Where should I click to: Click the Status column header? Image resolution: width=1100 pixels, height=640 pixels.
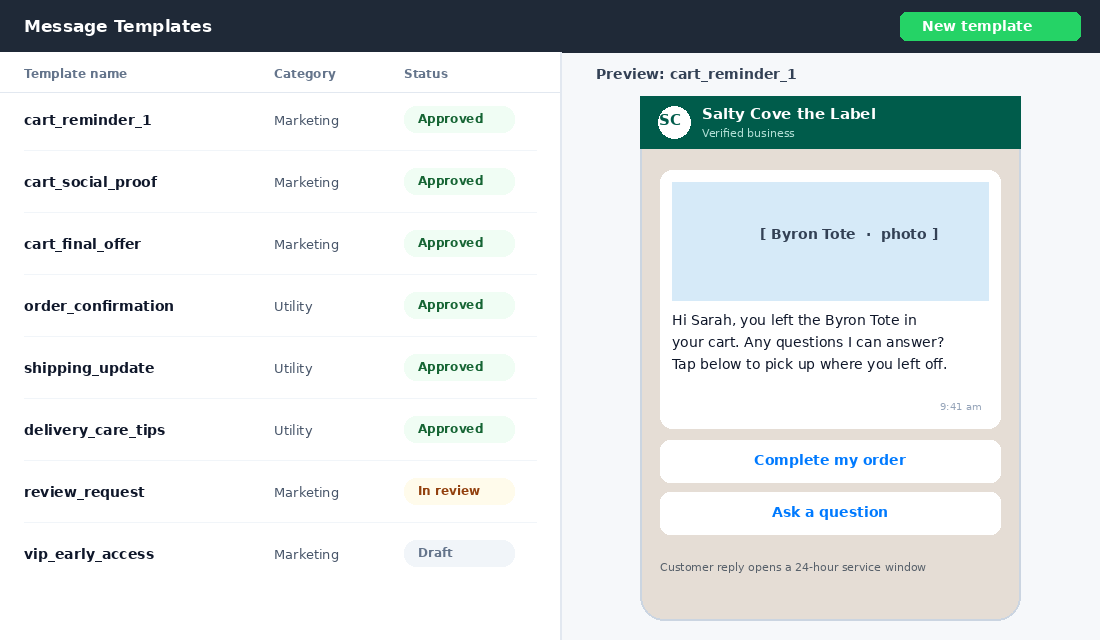coord(425,74)
